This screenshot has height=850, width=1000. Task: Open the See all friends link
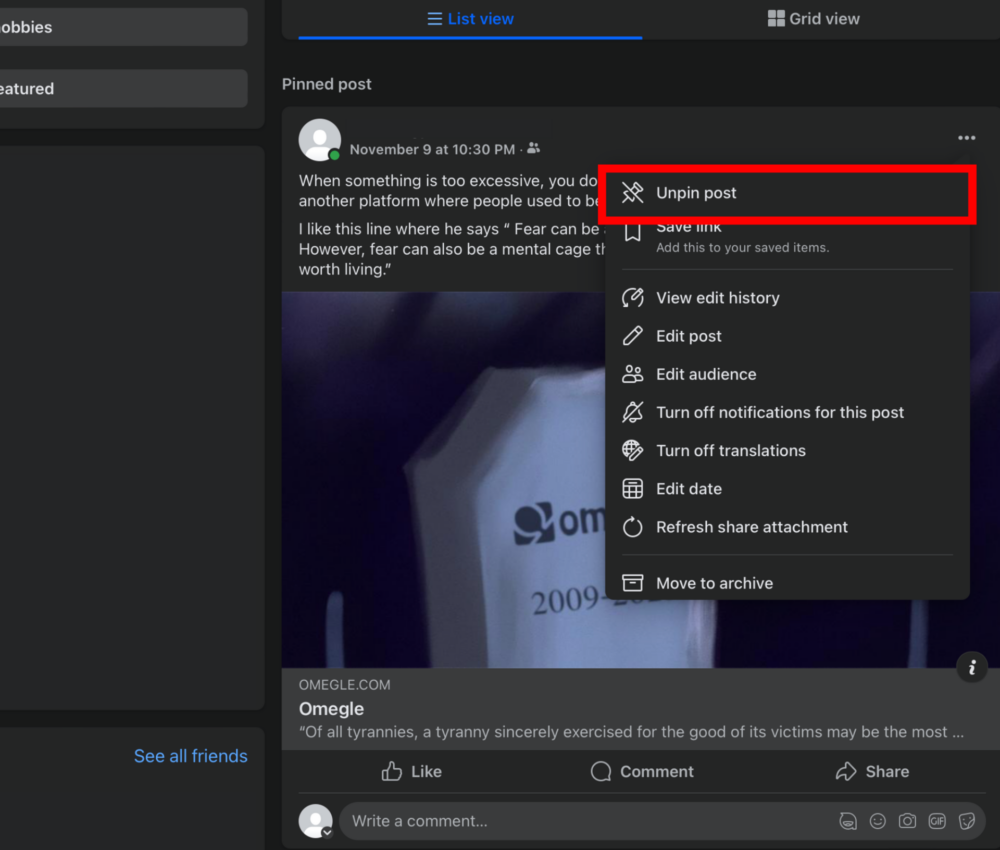point(190,756)
